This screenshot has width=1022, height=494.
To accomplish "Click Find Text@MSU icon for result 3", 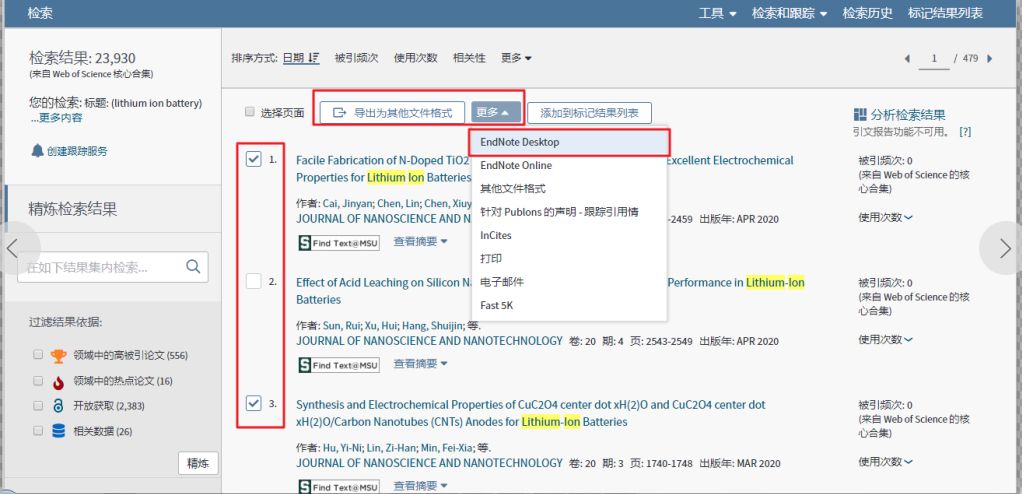I will [x=339, y=486].
